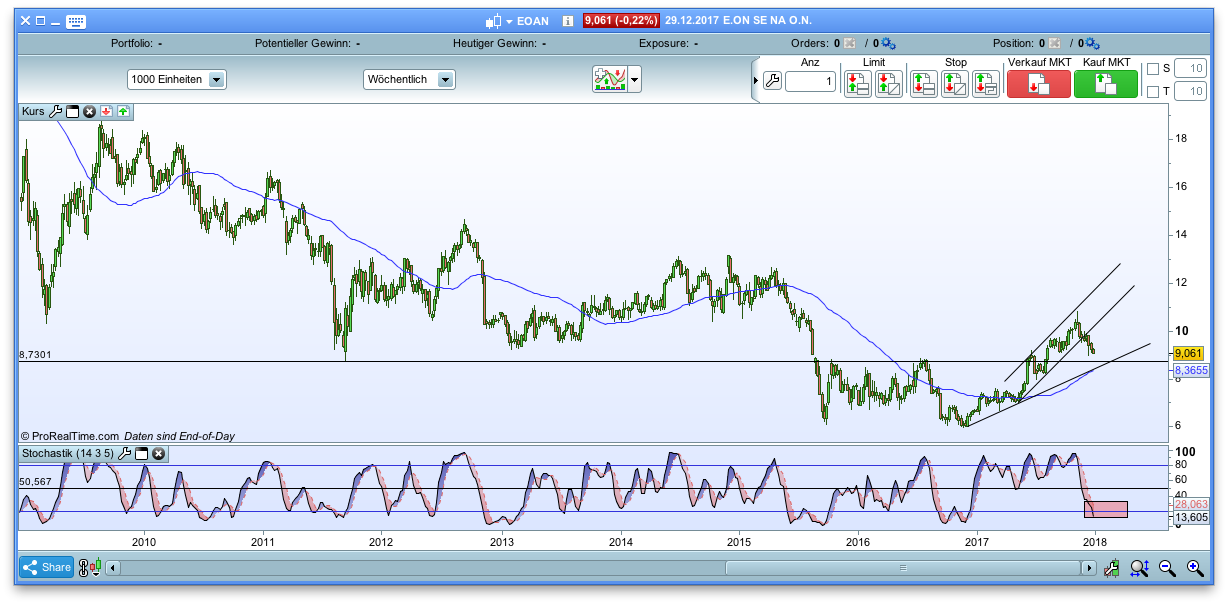Click the 50,567 stochastic level label

[x=35, y=482]
